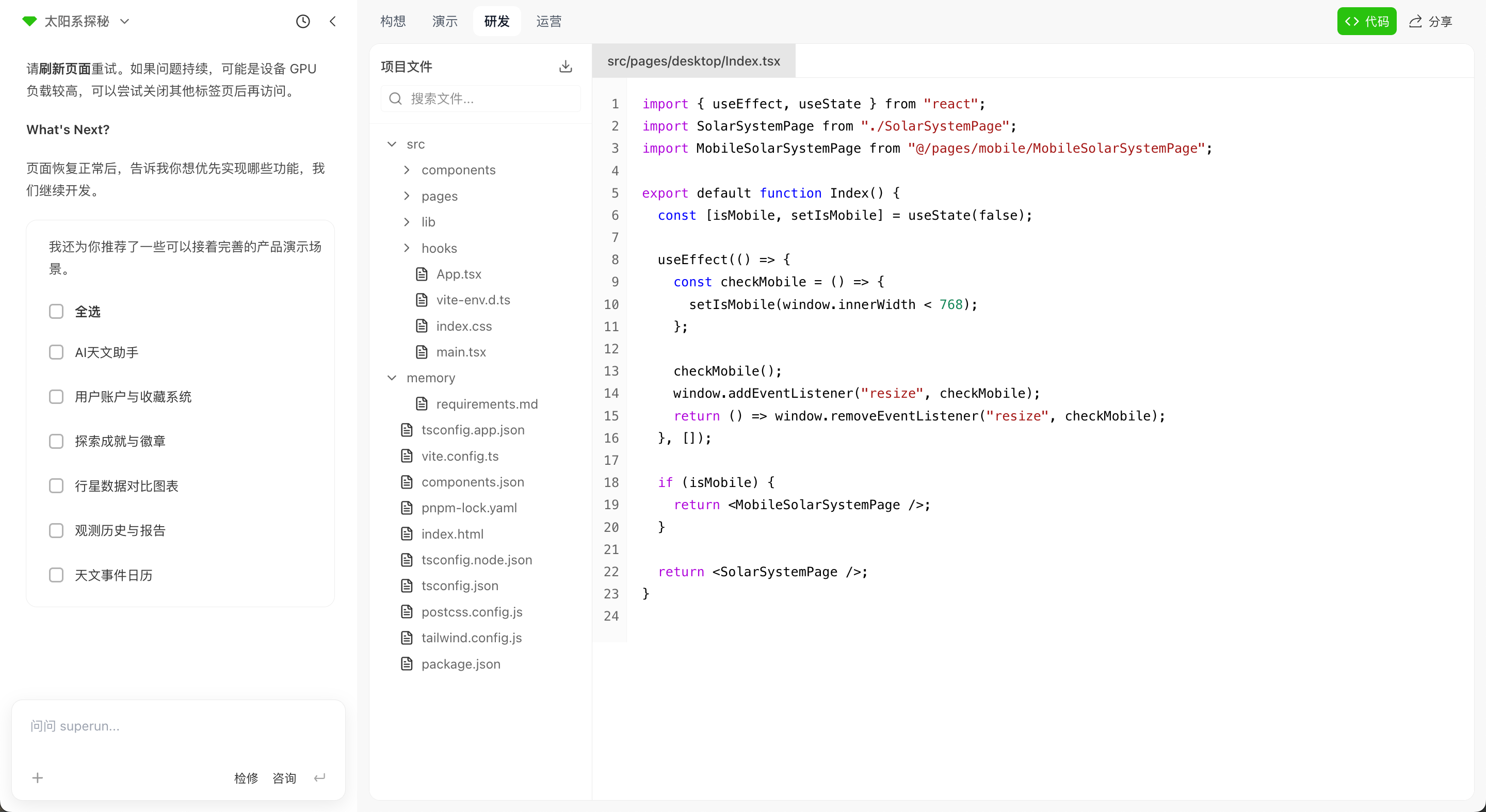1486x812 pixels.
Task: Collapse the chat panel with back arrow
Action: [x=333, y=21]
